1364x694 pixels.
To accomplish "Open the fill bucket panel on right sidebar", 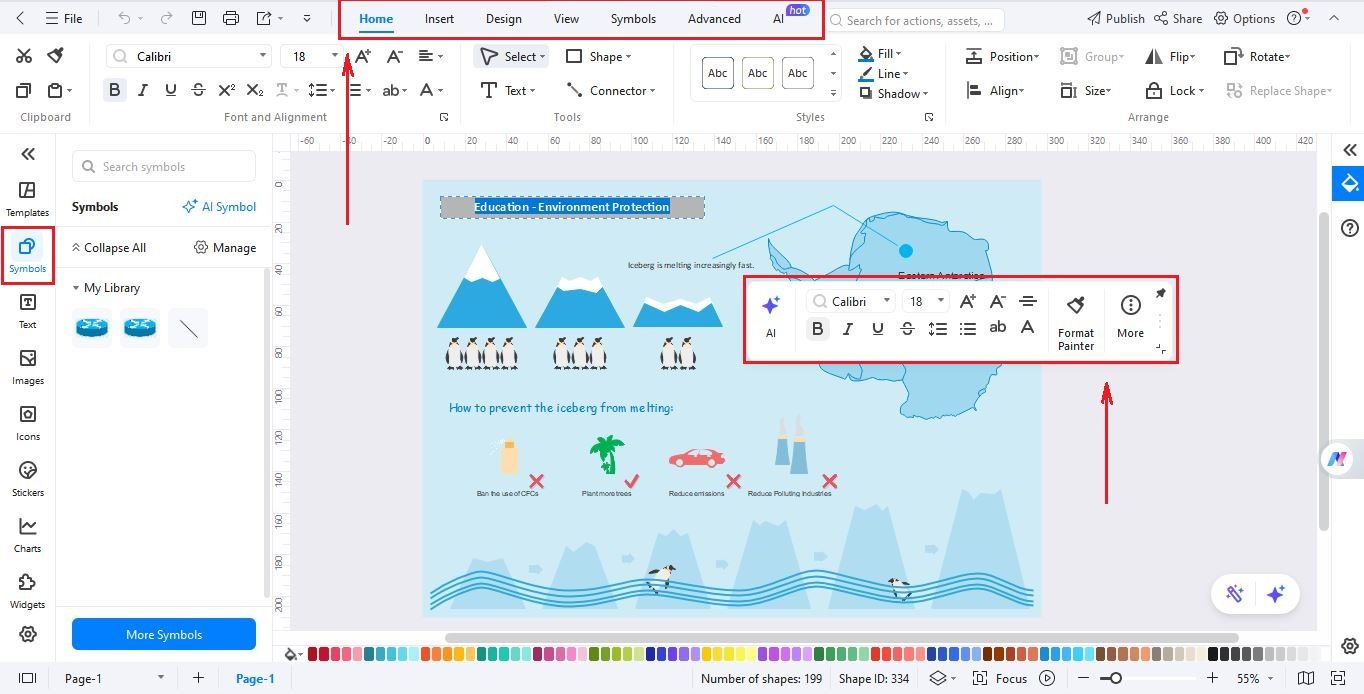I will point(1349,184).
